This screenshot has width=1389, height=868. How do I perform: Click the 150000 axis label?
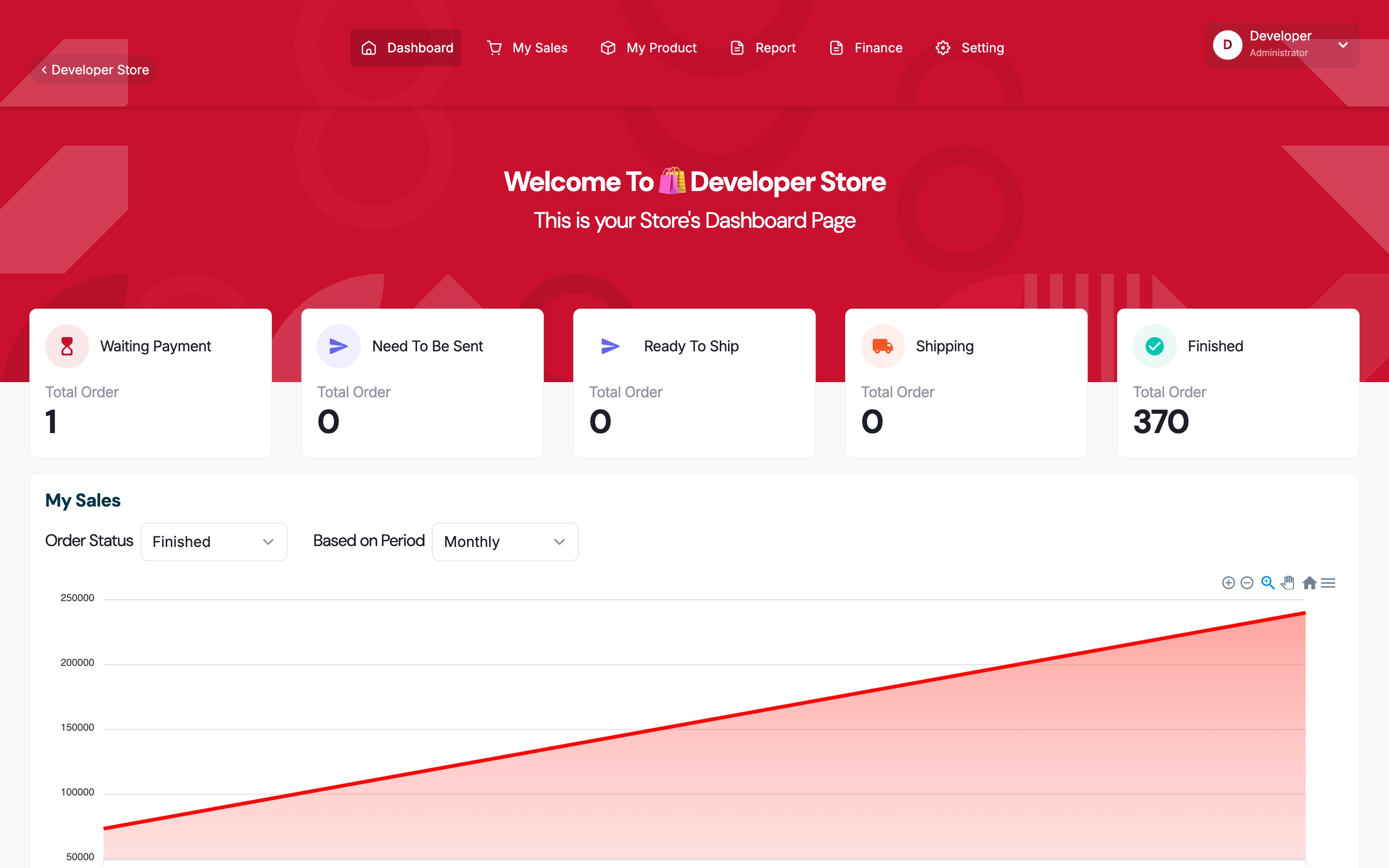[x=78, y=727]
